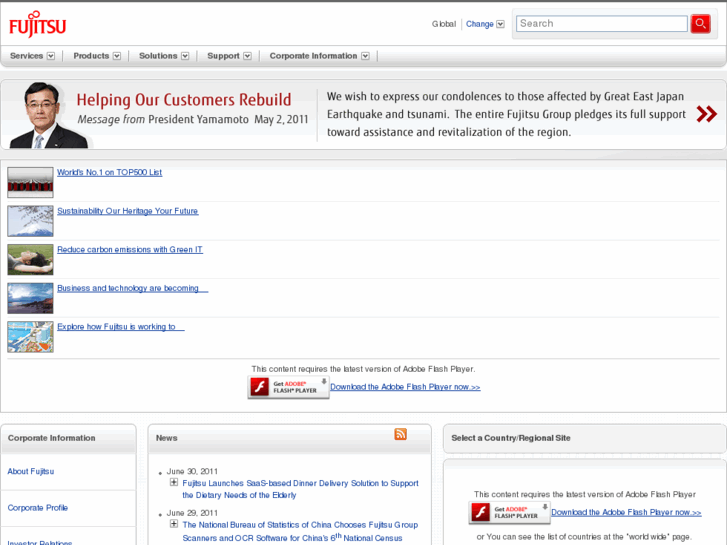Open the Explore how Fujitsu thumbnail
This screenshot has height=545, width=727.
(x=31, y=337)
